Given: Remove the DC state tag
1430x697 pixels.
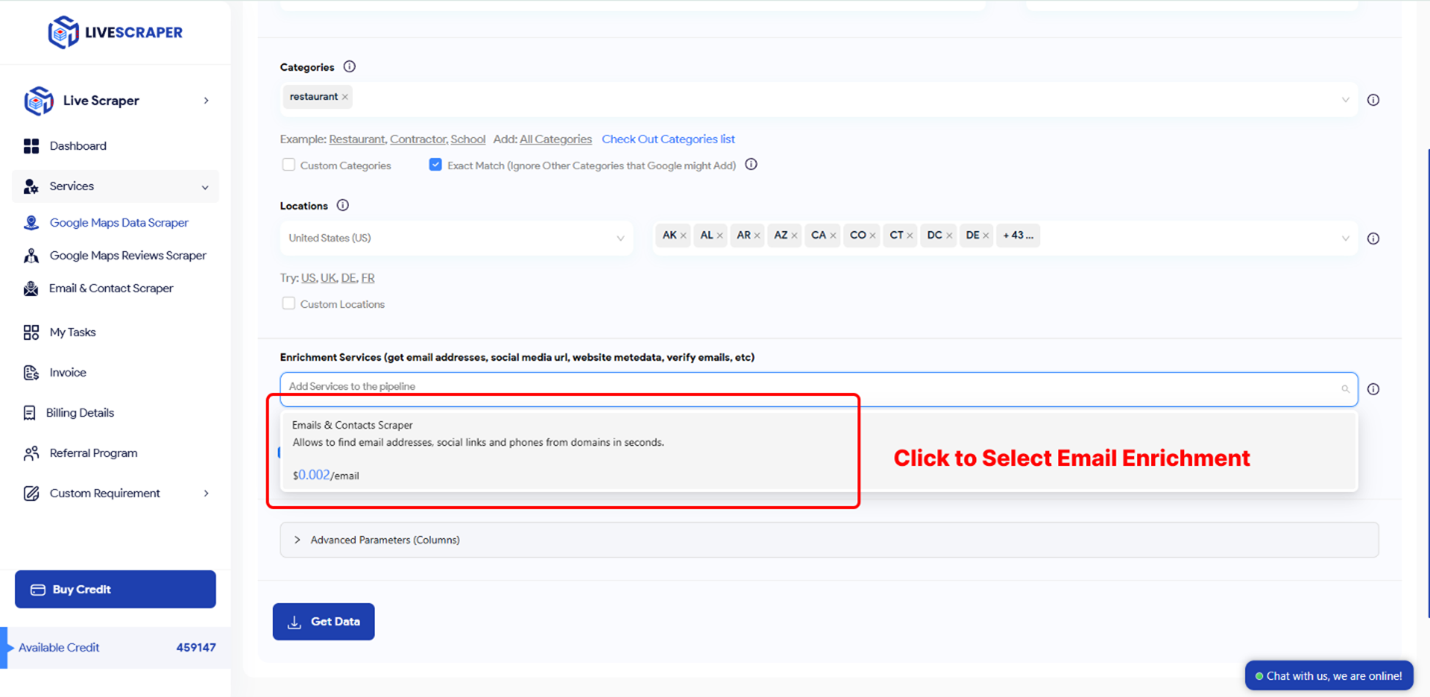Looking at the screenshot, I should (x=949, y=236).
